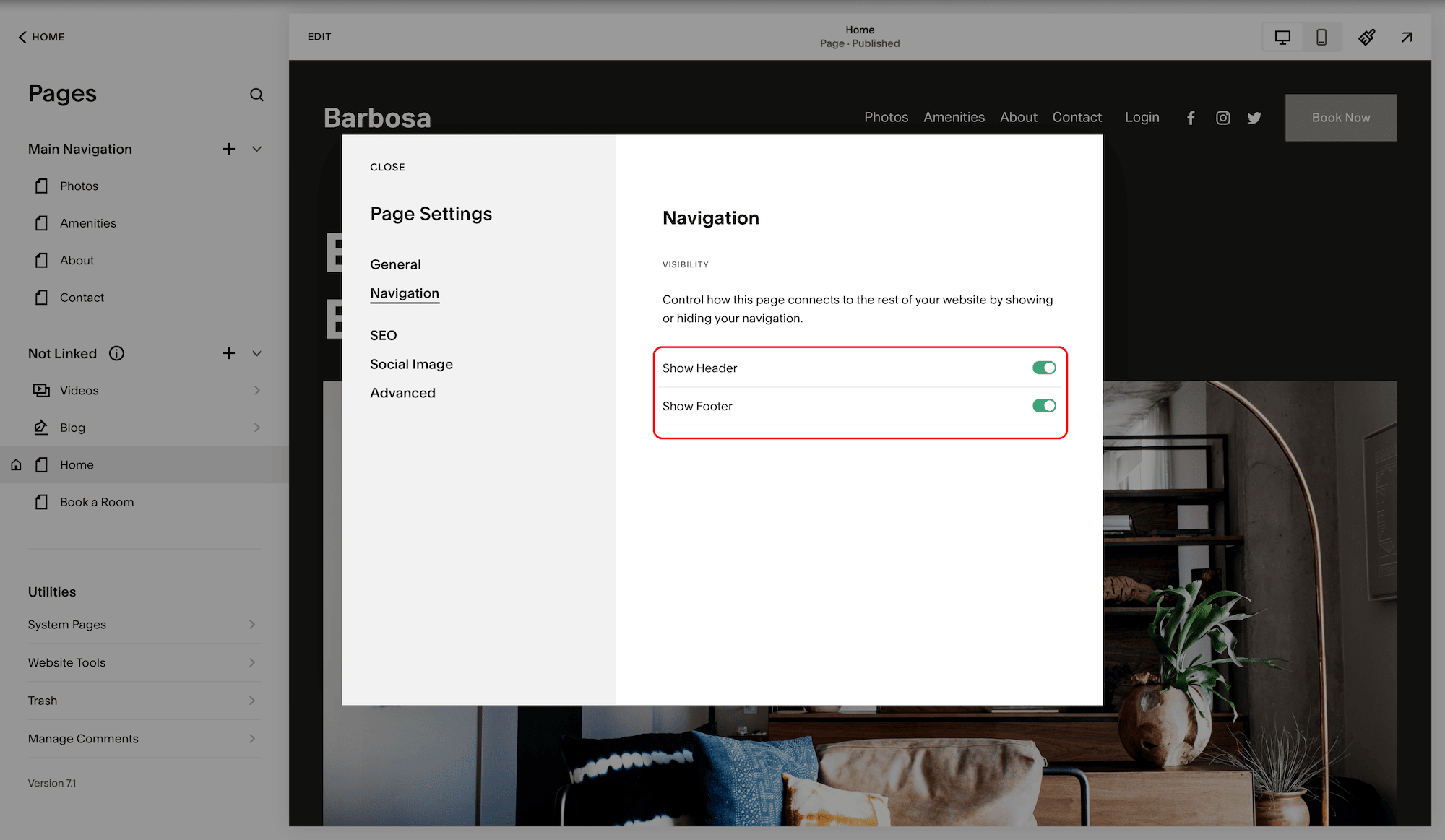The width and height of the screenshot is (1445, 840).
Task: Expand the Videos page chevron
Action: tap(256, 391)
